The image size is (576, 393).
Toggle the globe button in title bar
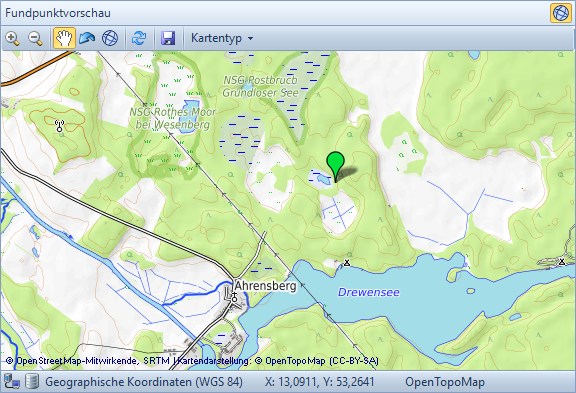[561, 13]
